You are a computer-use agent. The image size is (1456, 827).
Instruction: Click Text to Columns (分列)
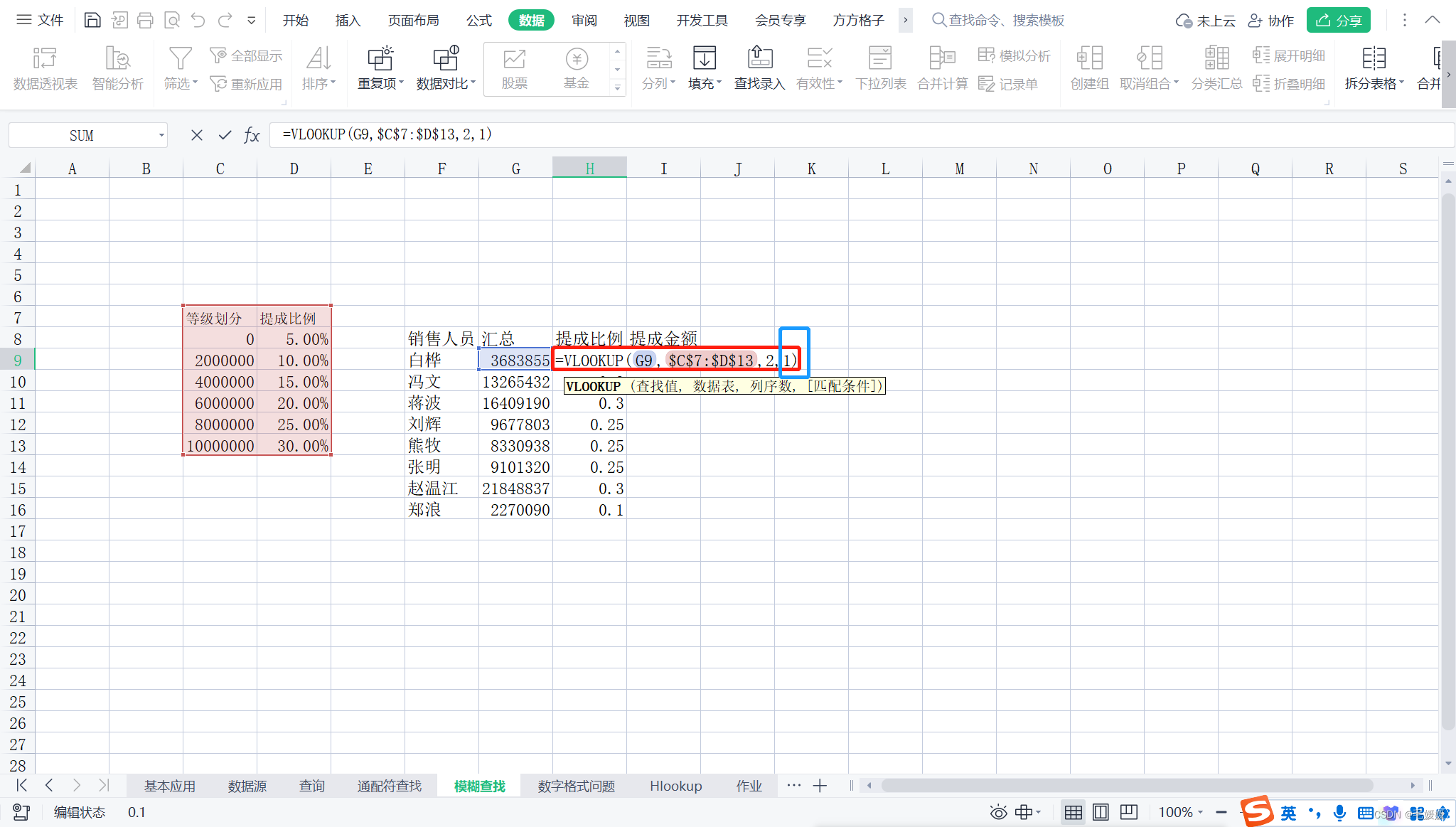point(658,68)
